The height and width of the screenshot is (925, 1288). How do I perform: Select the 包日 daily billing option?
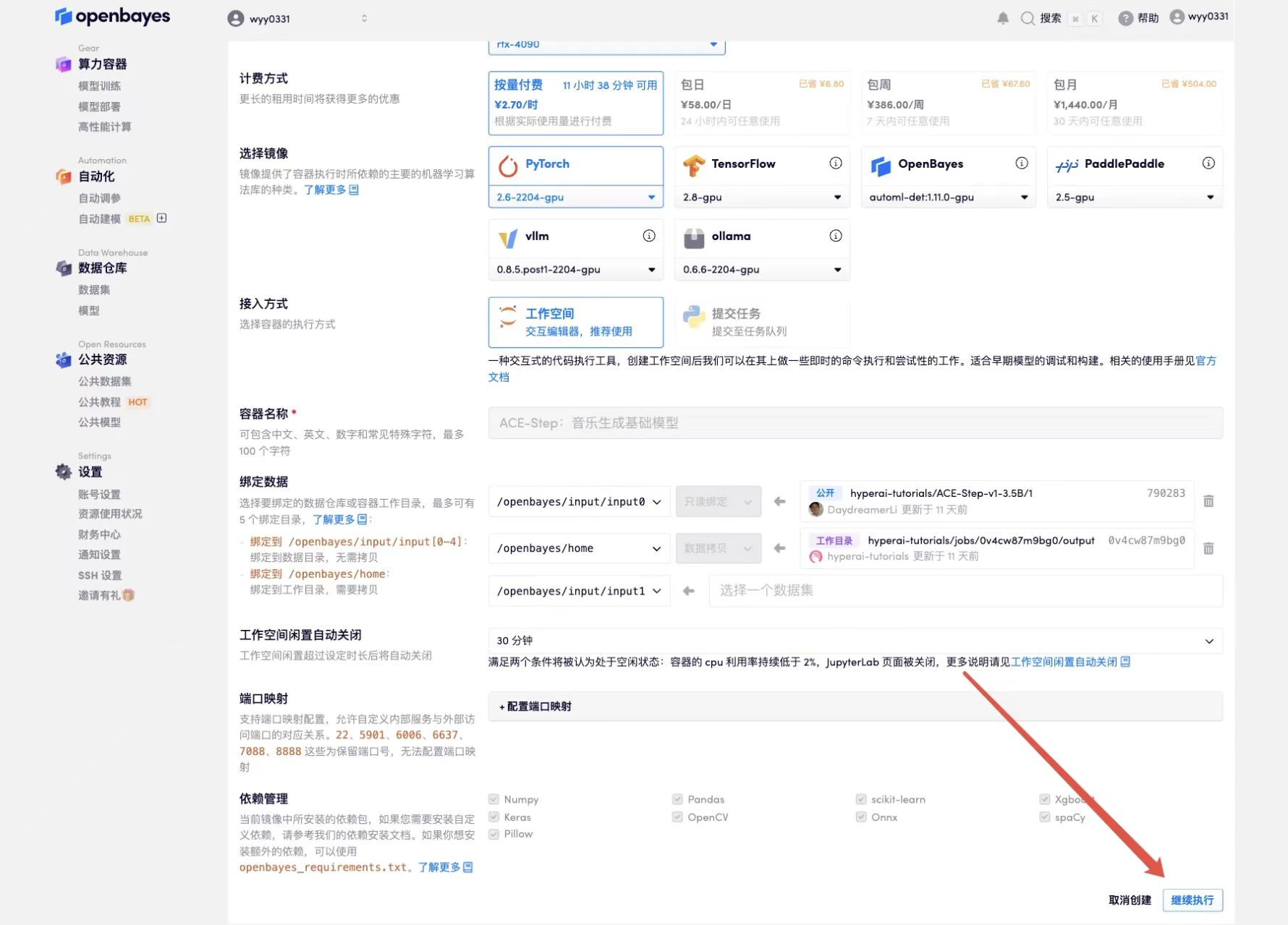761,103
